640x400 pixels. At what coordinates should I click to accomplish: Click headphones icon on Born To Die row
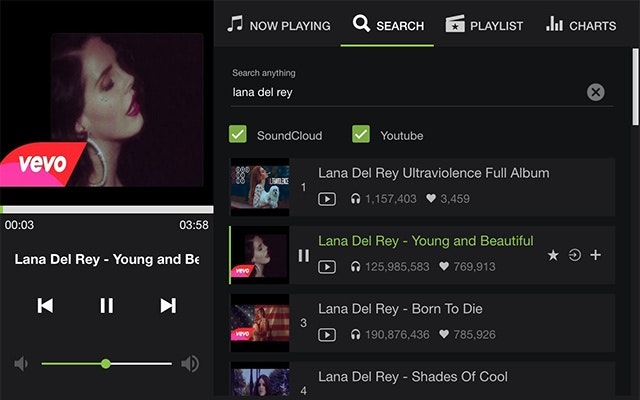(356, 335)
